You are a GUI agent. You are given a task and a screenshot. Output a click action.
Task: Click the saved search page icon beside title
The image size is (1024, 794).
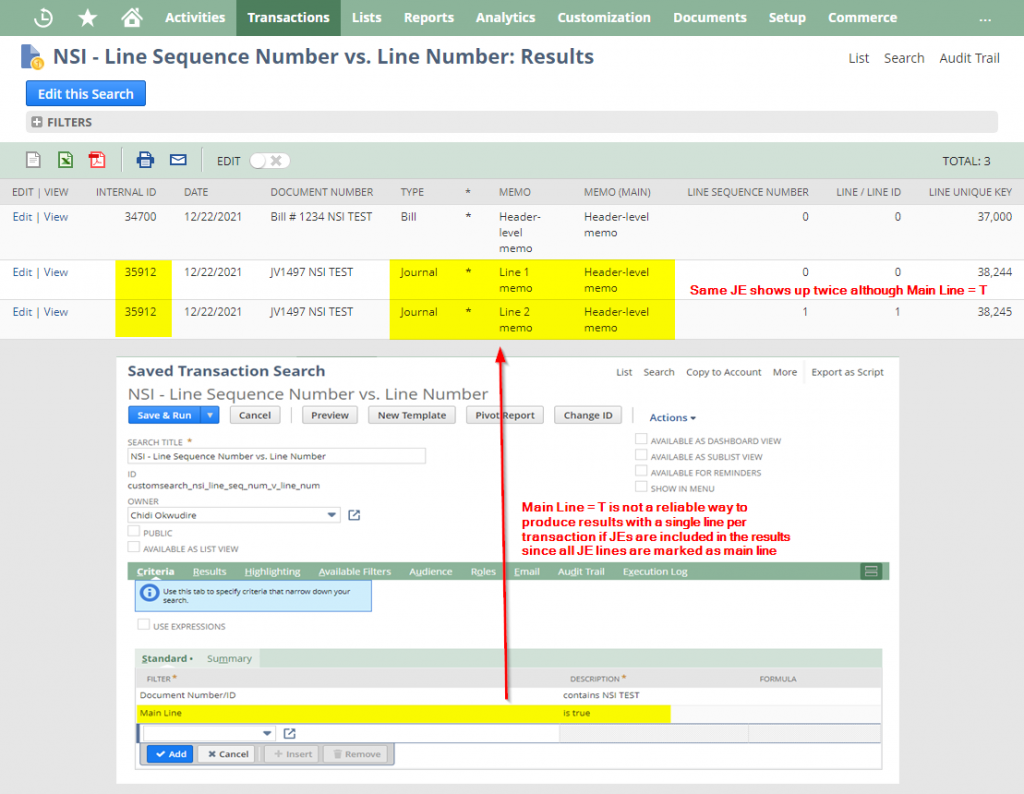(x=31, y=57)
